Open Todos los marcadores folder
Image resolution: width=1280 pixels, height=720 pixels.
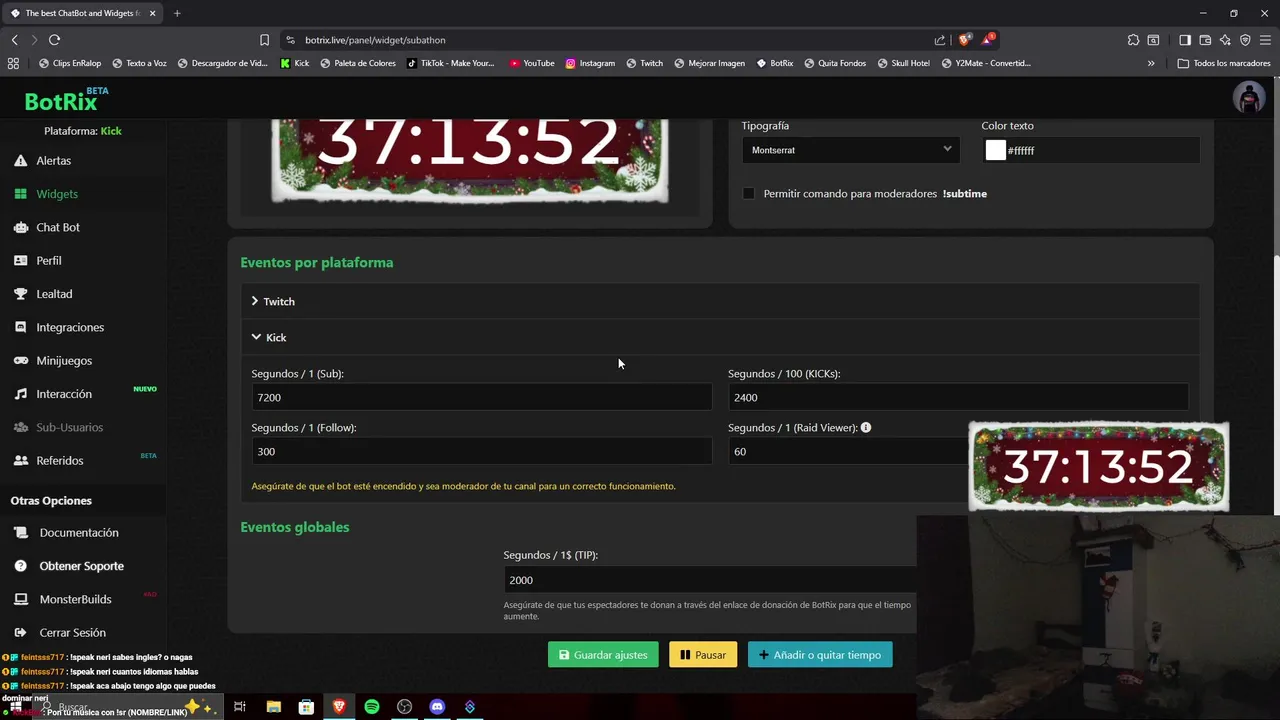point(1224,63)
